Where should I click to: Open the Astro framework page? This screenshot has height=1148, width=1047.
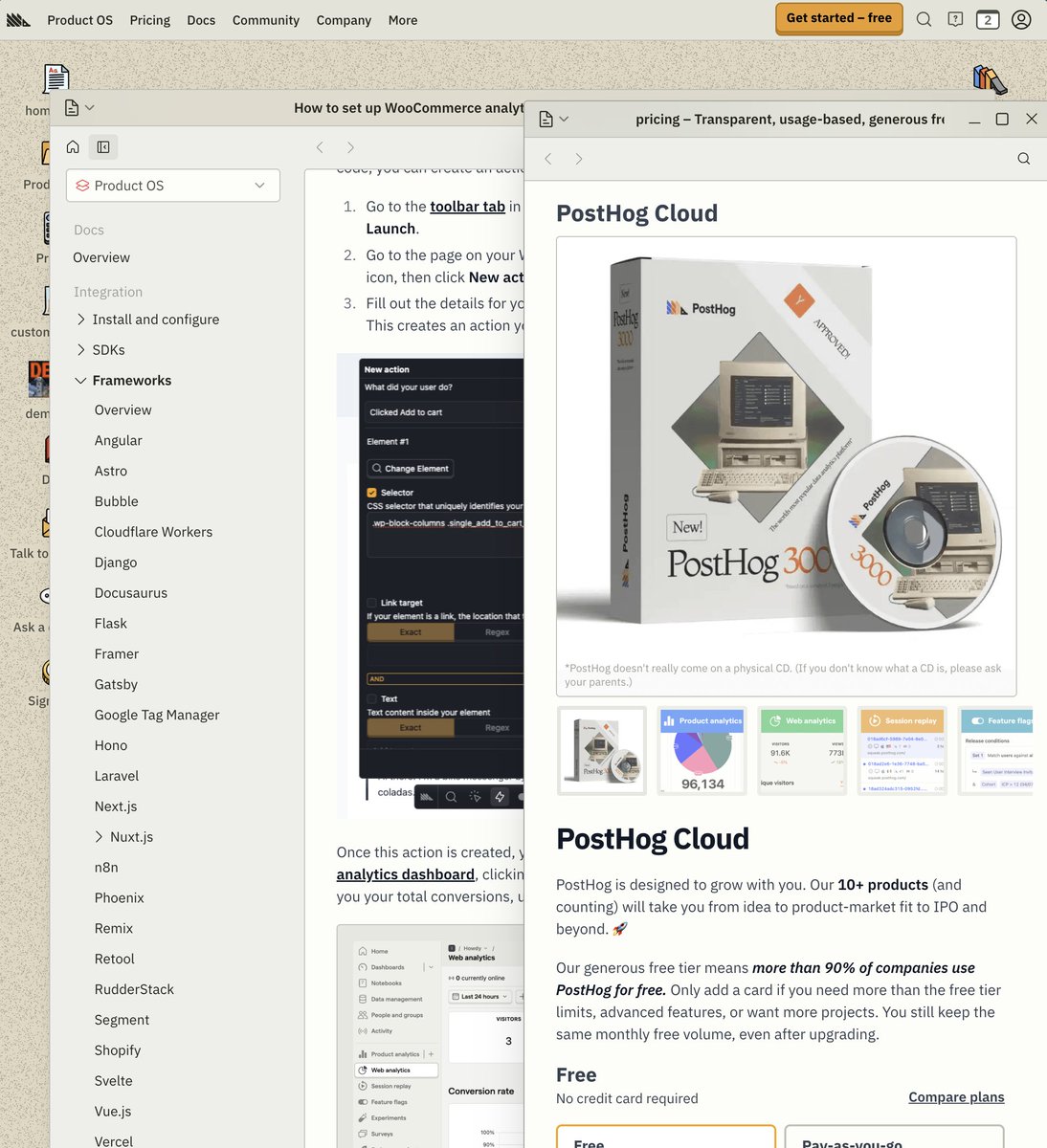coord(111,472)
